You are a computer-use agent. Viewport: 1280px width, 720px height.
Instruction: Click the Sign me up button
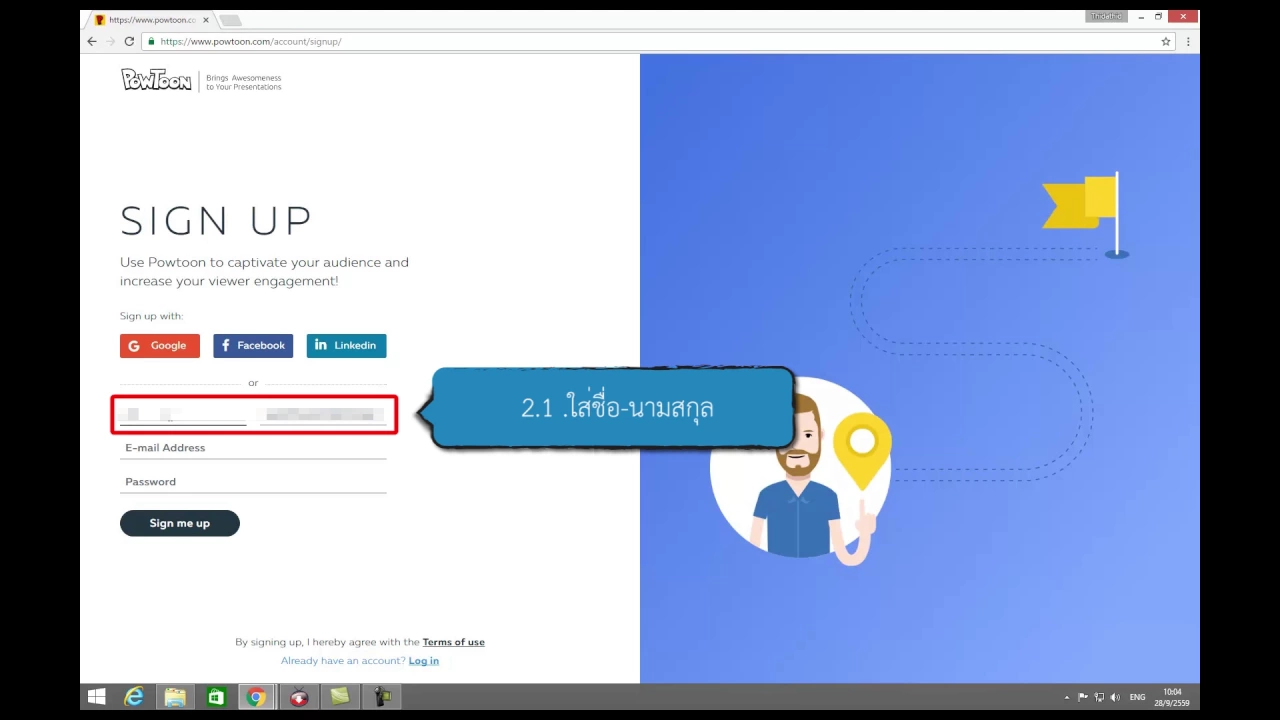click(x=180, y=523)
